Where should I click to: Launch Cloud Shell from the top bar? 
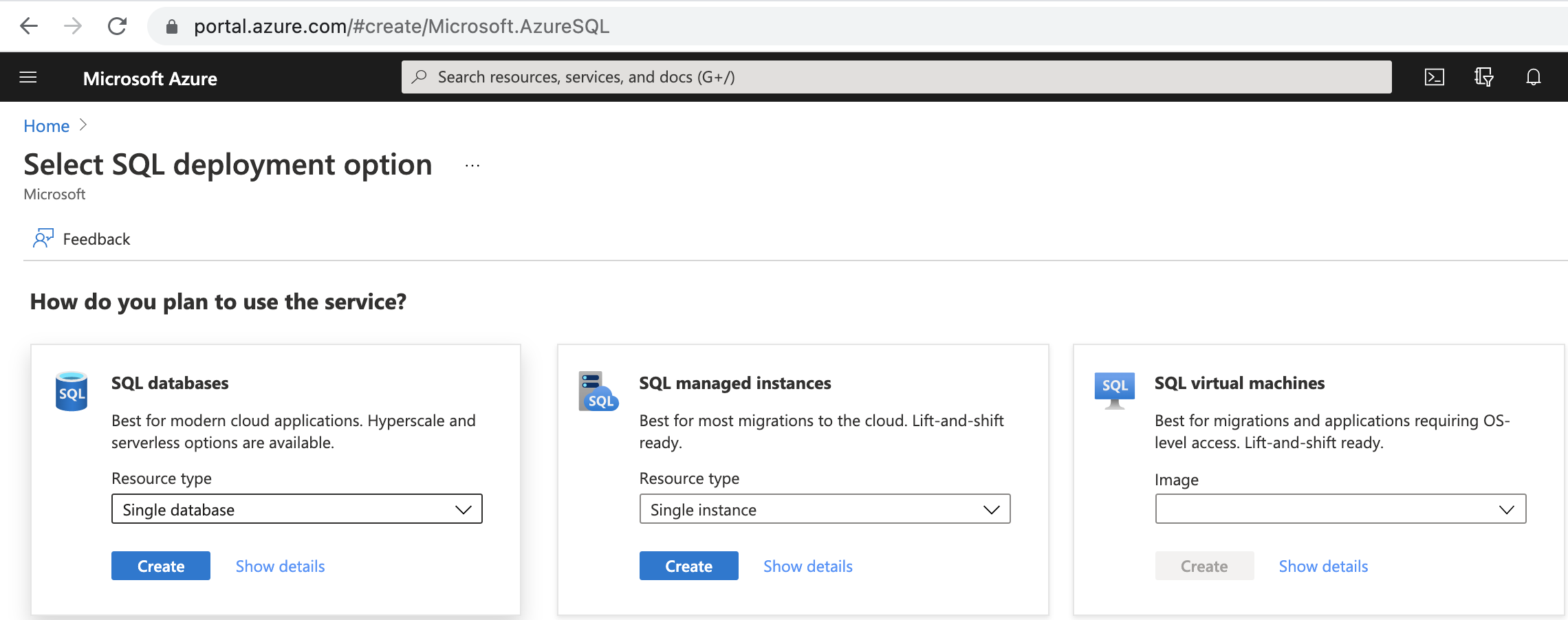point(1434,77)
